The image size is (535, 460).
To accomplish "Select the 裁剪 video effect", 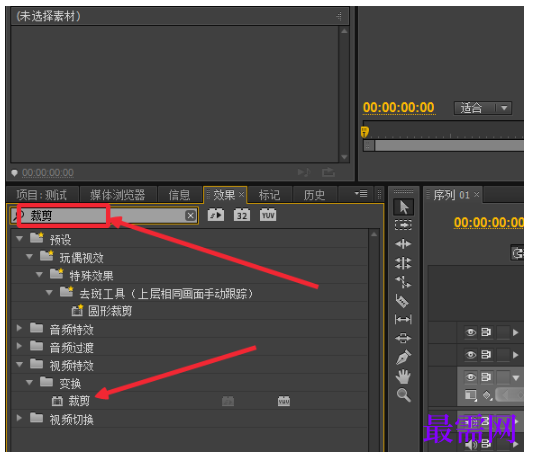I will click(79, 401).
